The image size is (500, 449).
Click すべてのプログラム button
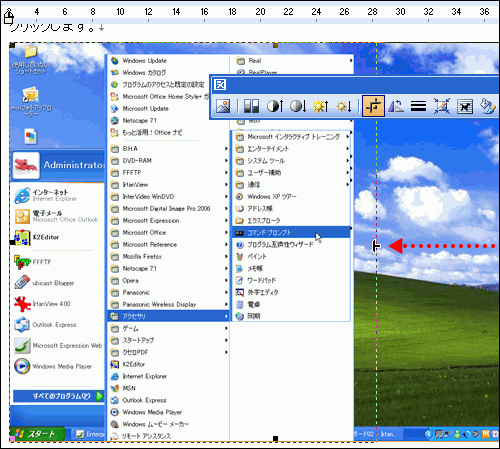58,396
